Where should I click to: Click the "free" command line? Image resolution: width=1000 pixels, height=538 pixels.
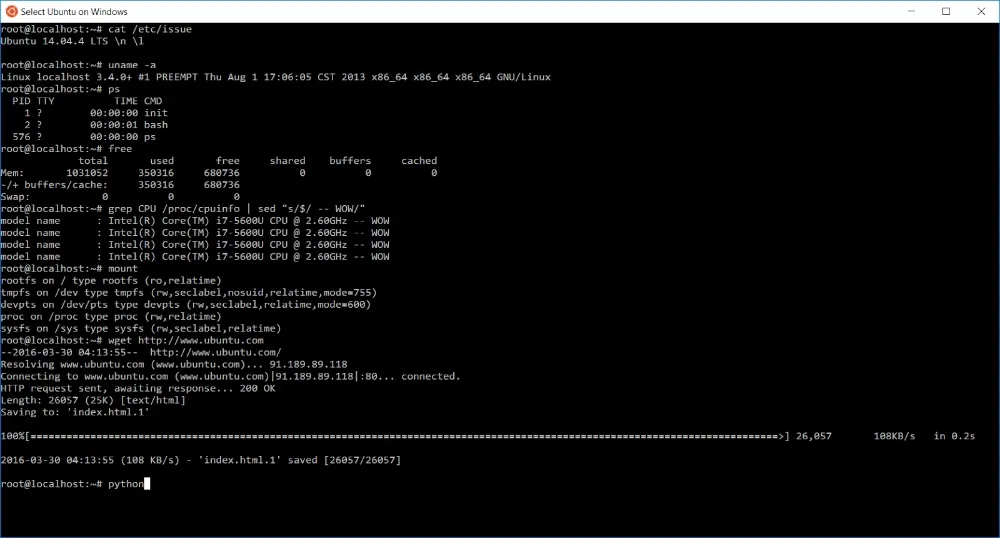click(66, 149)
